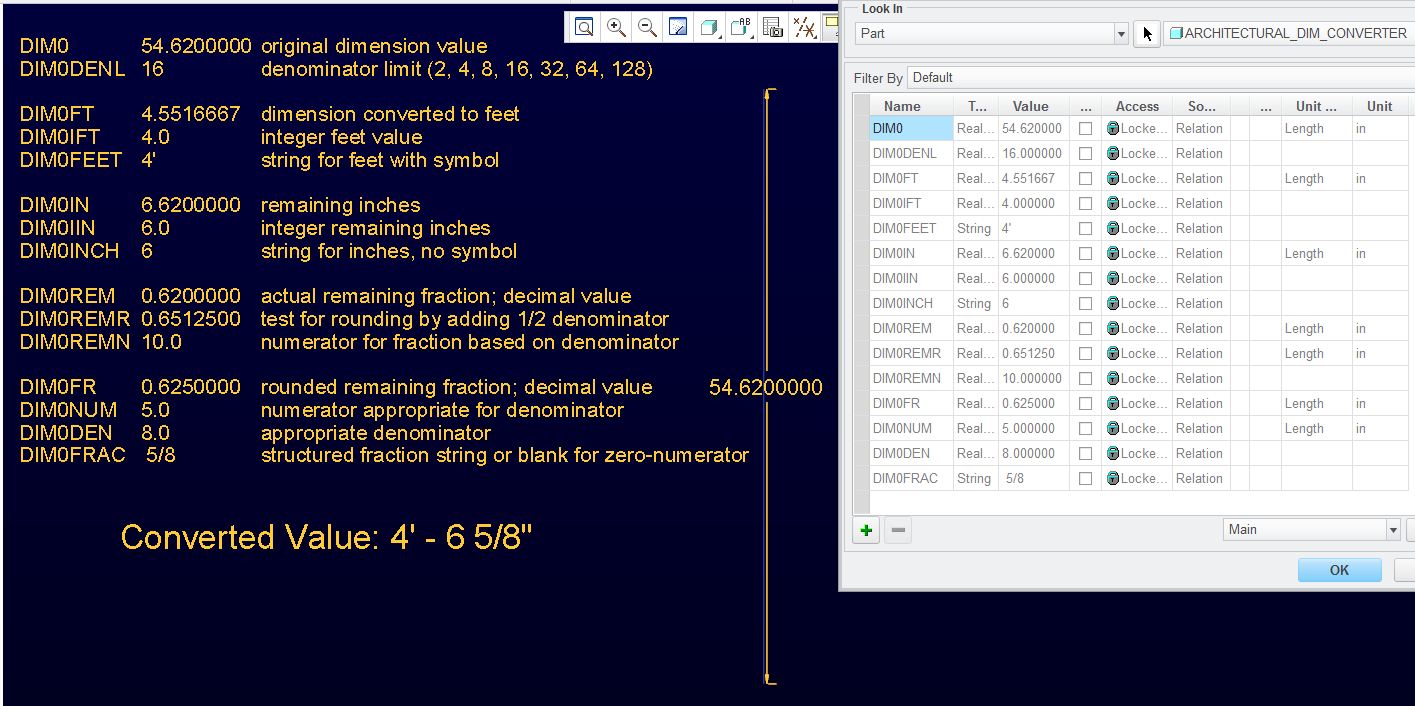The width and height of the screenshot is (1415, 706).
Task: Toggle designate checkbox for DIM0REM
Action: click(1085, 328)
